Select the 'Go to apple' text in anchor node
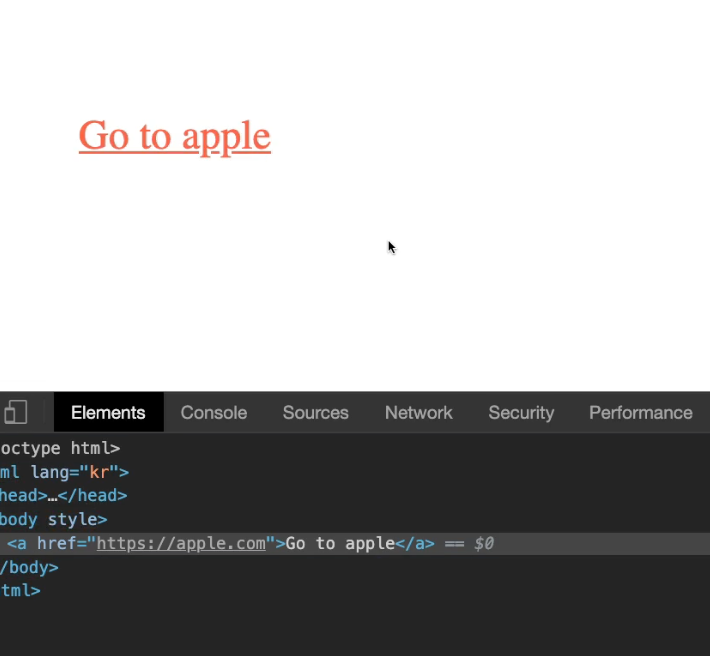This screenshot has width=710, height=656. [x=341, y=543]
